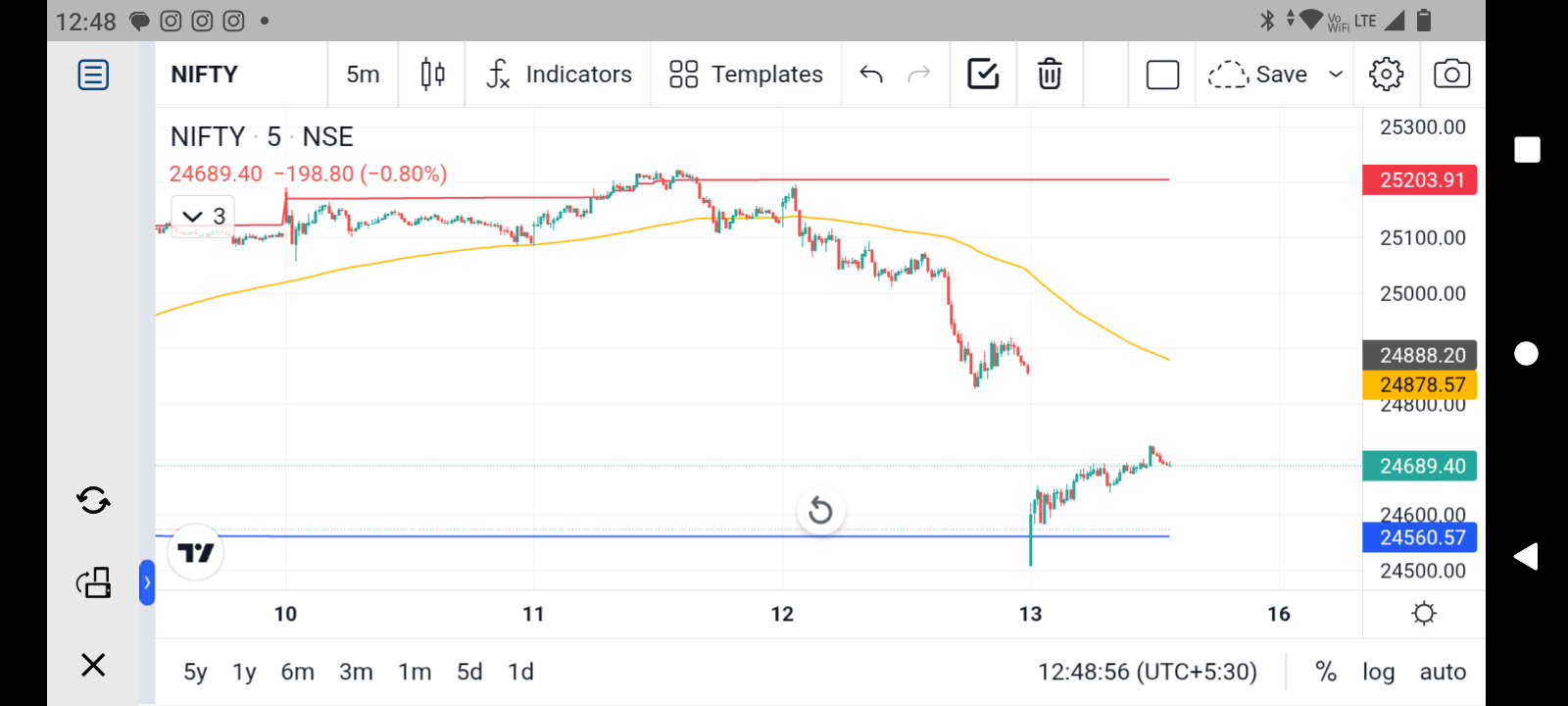Viewport: 1568px width, 706px height.
Task: Click the grey 24888.20 price label
Action: click(x=1420, y=355)
